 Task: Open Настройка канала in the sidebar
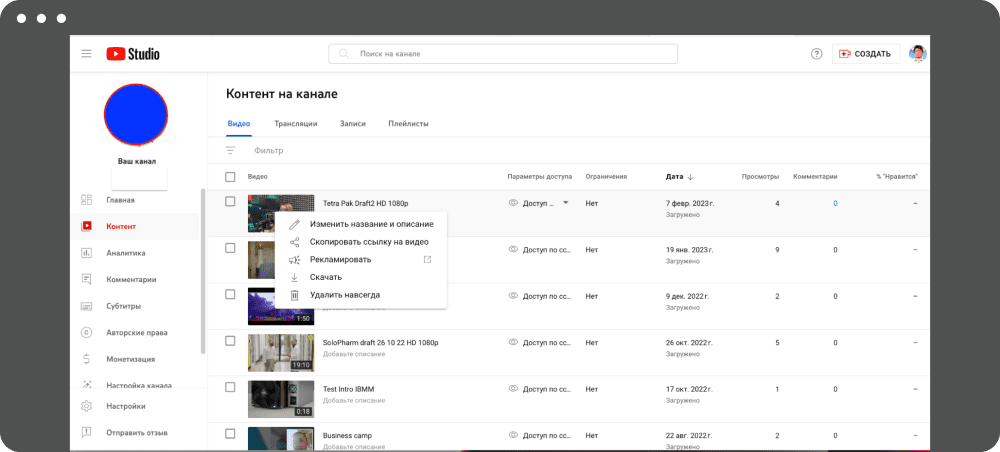tap(138, 385)
